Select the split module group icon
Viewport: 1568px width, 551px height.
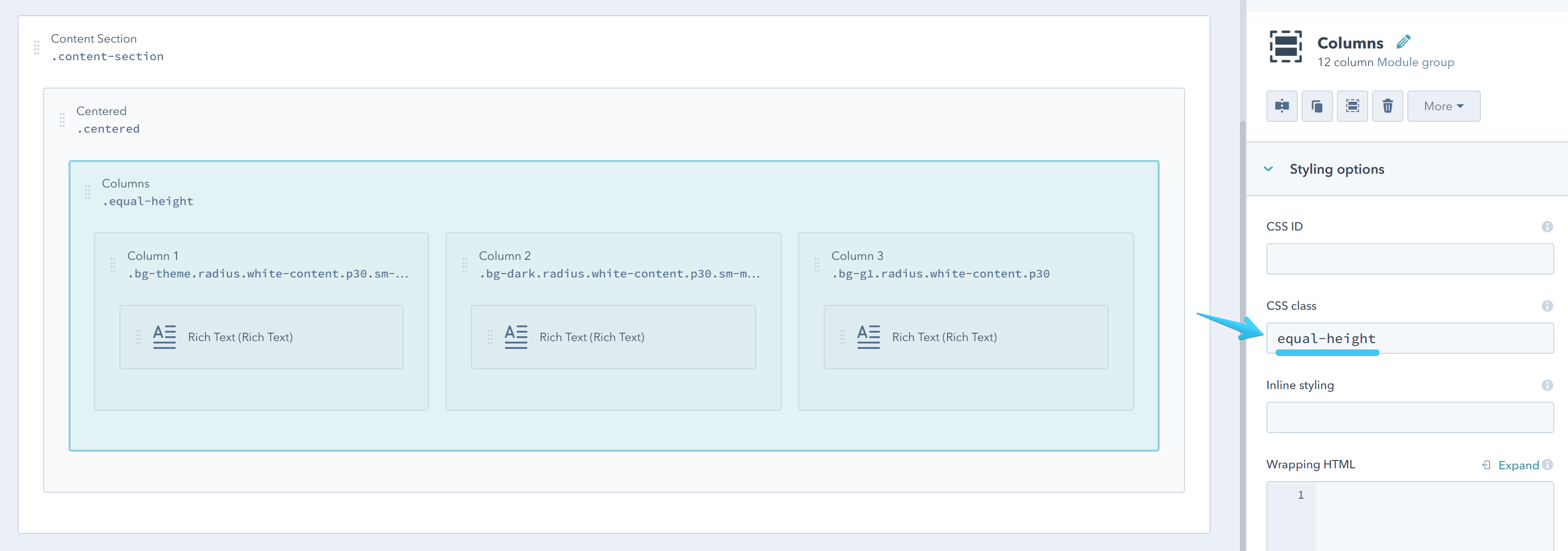1282,106
